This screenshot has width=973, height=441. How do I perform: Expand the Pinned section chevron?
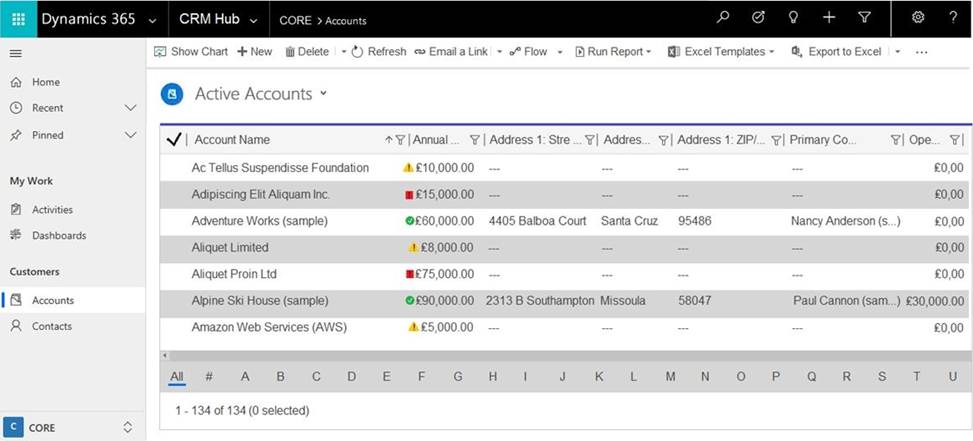[x=130, y=135]
